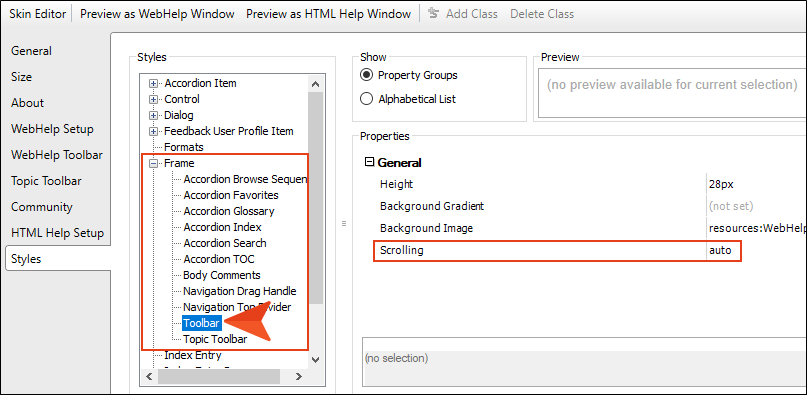Expand the Control style node
Image resolution: width=807 pixels, height=395 pixels.
click(153, 99)
